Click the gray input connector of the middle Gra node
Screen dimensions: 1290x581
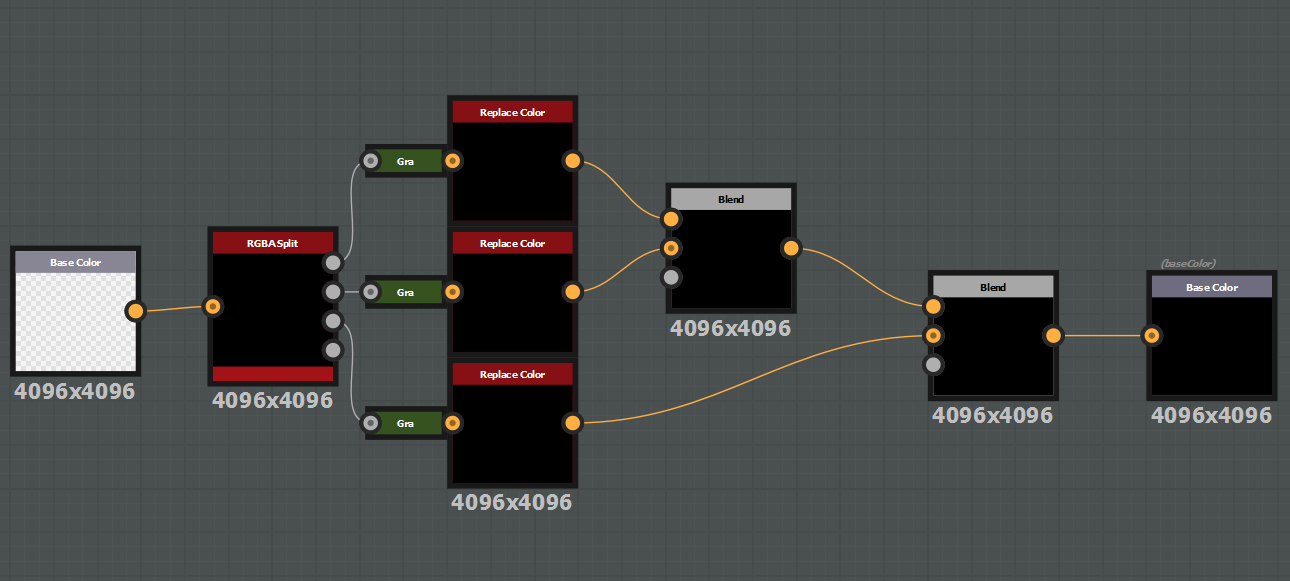click(x=371, y=292)
